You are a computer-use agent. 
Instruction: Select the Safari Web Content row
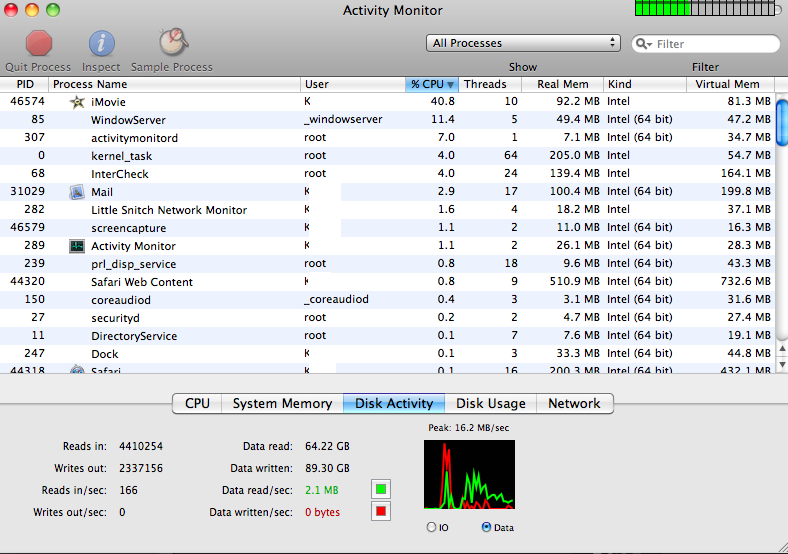click(x=387, y=282)
